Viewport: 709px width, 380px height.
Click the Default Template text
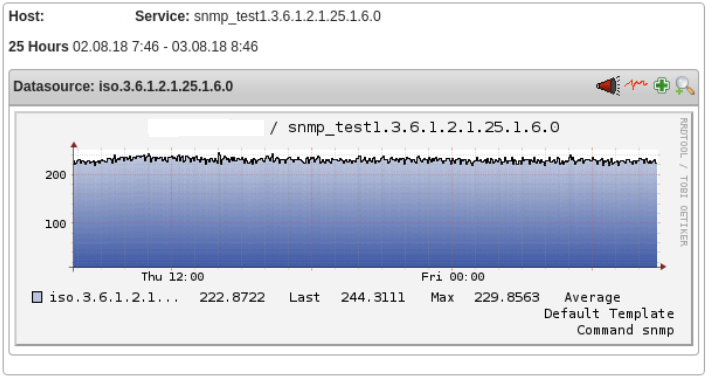[x=609, y=314]
